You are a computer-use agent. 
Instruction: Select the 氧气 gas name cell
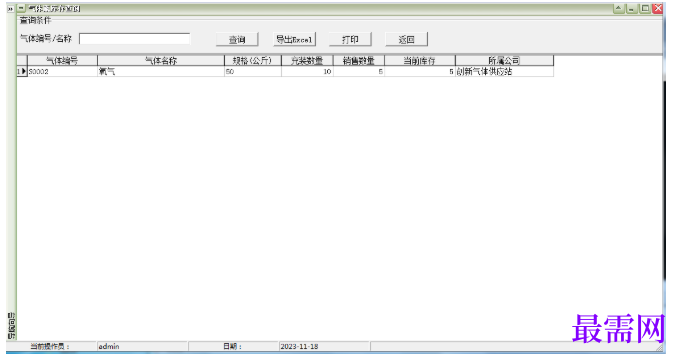[x=161, y=72]
